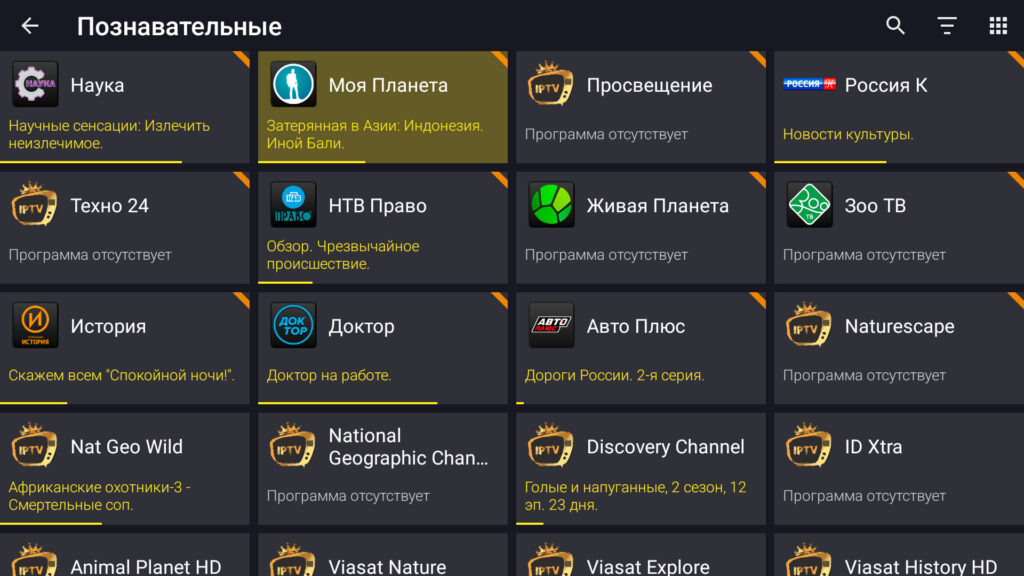The height and width of the screenshot is (576, 1024).
Task: Click the Просвещение IPTV logo
Action: 551,84
